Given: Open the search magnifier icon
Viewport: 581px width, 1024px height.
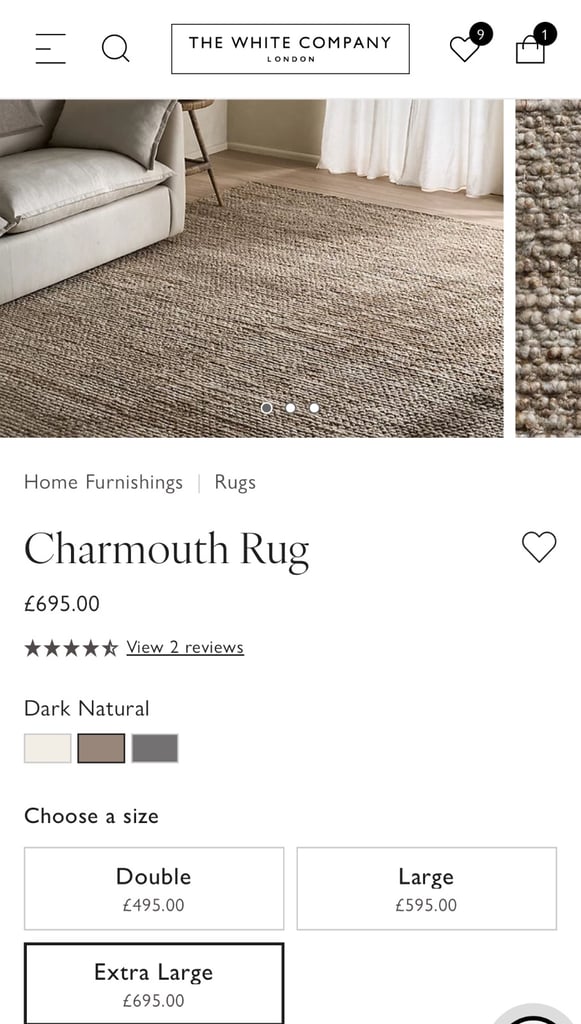Looking at the screenshot, I should [x=116, y=48].
